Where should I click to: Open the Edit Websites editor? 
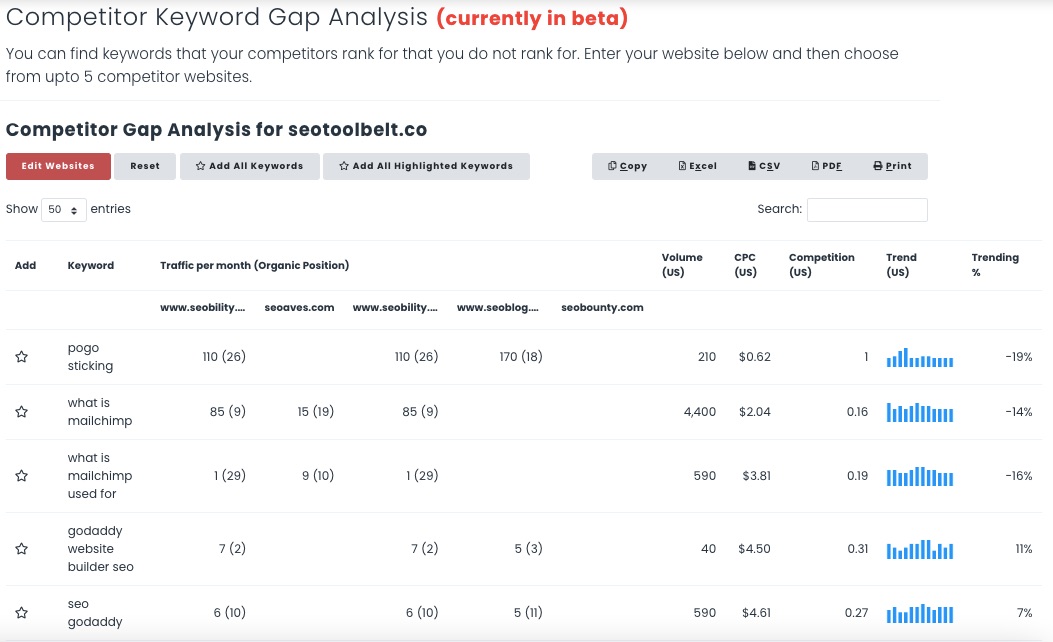click(x=58, y=166)
